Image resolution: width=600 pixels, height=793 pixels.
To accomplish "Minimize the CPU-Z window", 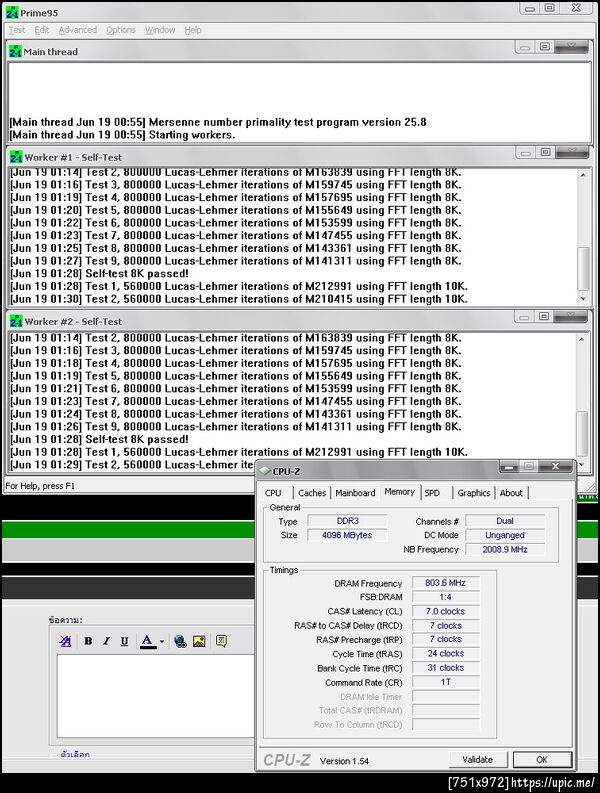I will tap(509, 466).
